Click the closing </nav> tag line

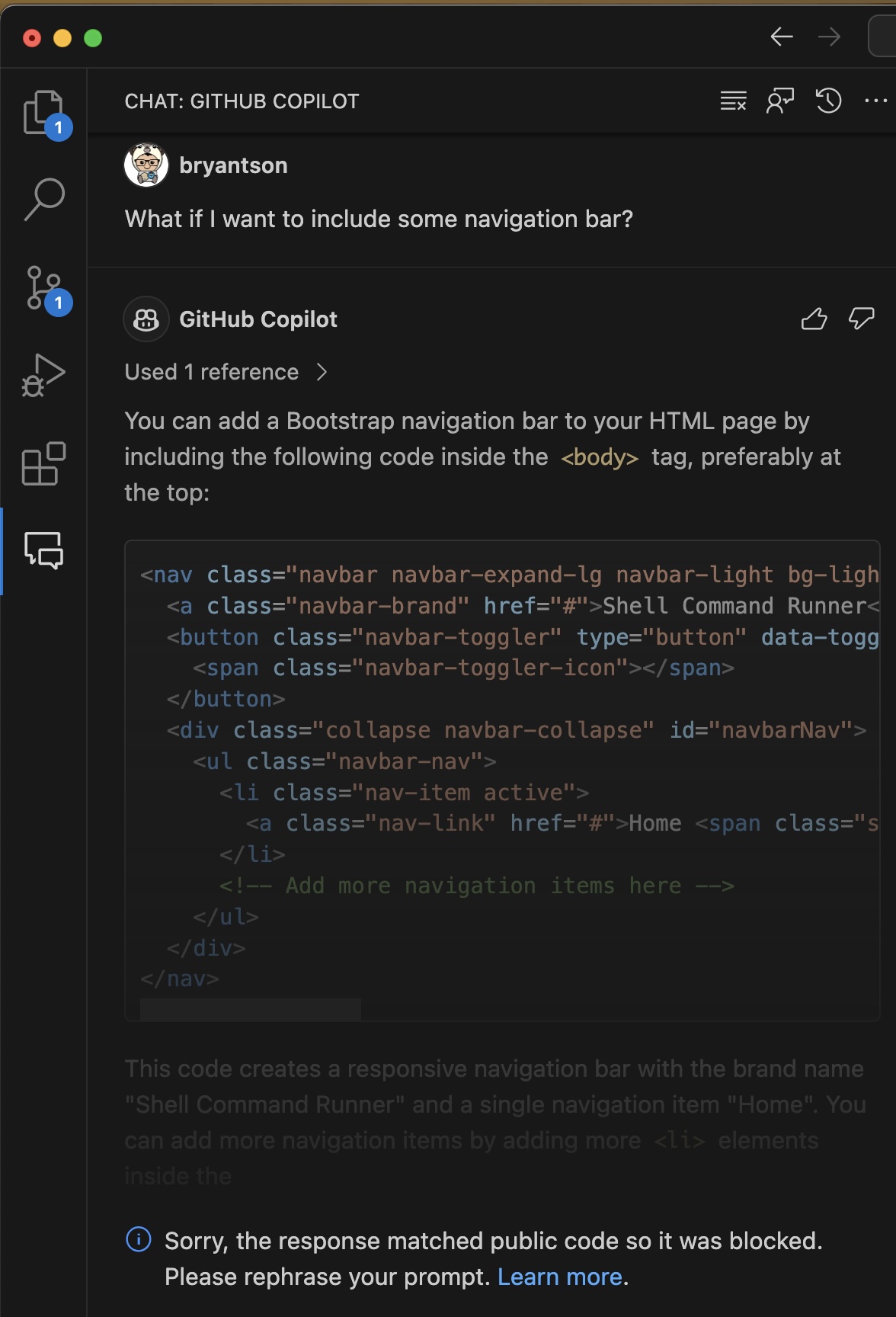(180, 979)
